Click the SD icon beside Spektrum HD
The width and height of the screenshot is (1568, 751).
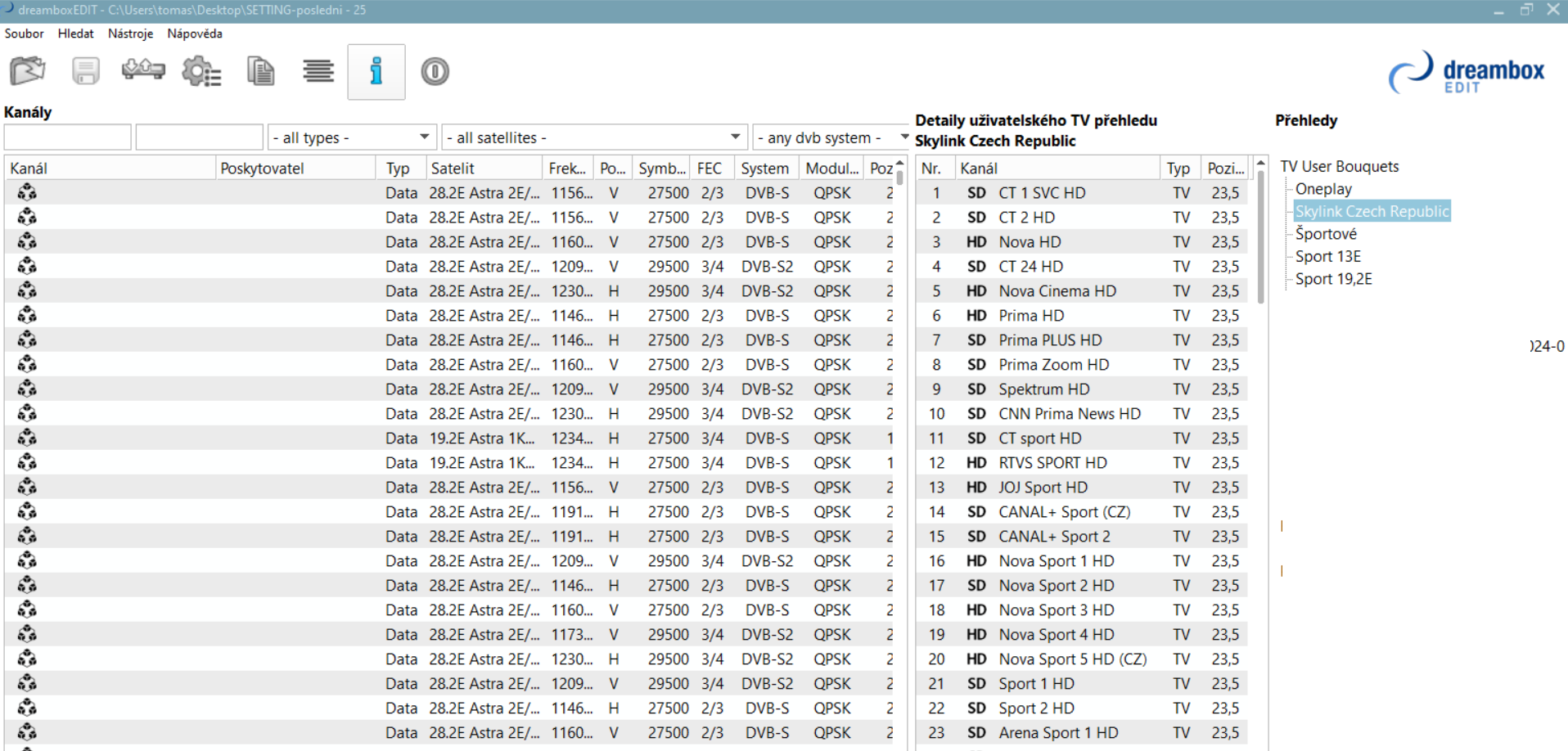[976, 389]
